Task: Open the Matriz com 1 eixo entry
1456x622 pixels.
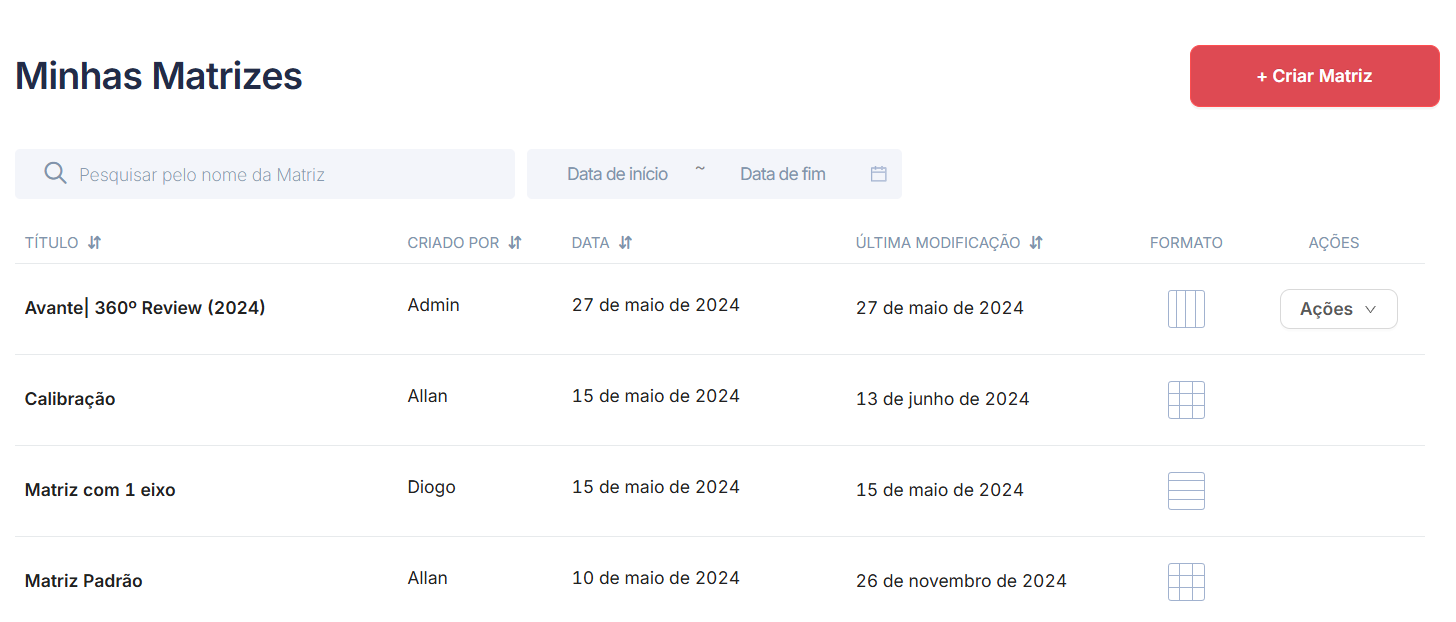Action: [x=100, y=490]
